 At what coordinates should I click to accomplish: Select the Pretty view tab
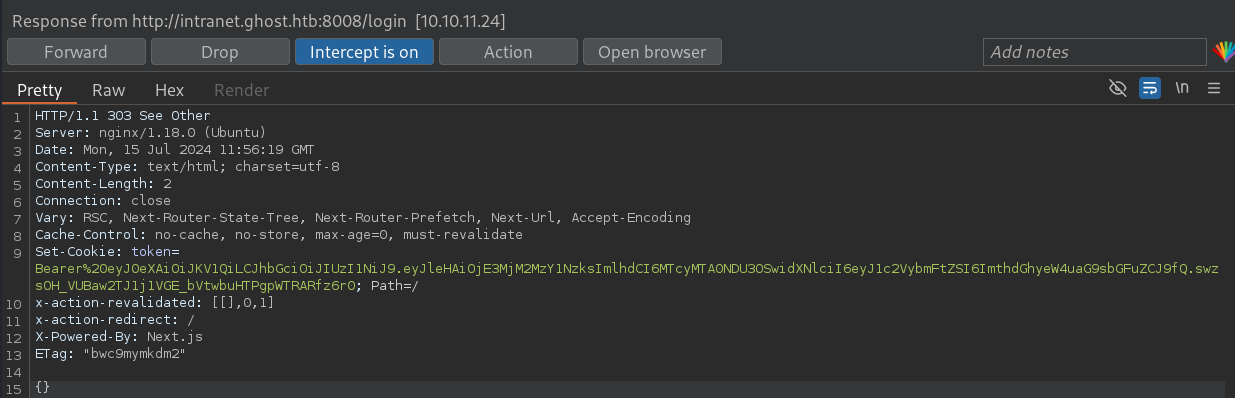tap(40, 90)
